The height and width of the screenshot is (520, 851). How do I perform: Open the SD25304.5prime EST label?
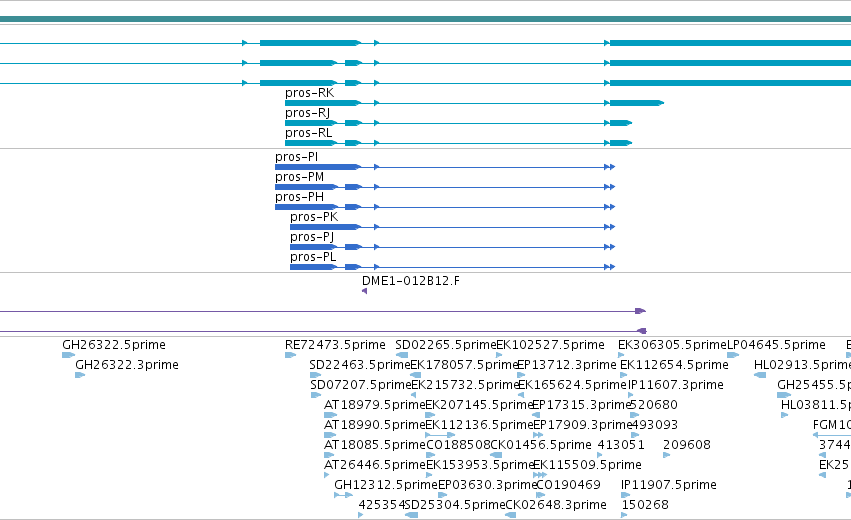pos(455,506)
